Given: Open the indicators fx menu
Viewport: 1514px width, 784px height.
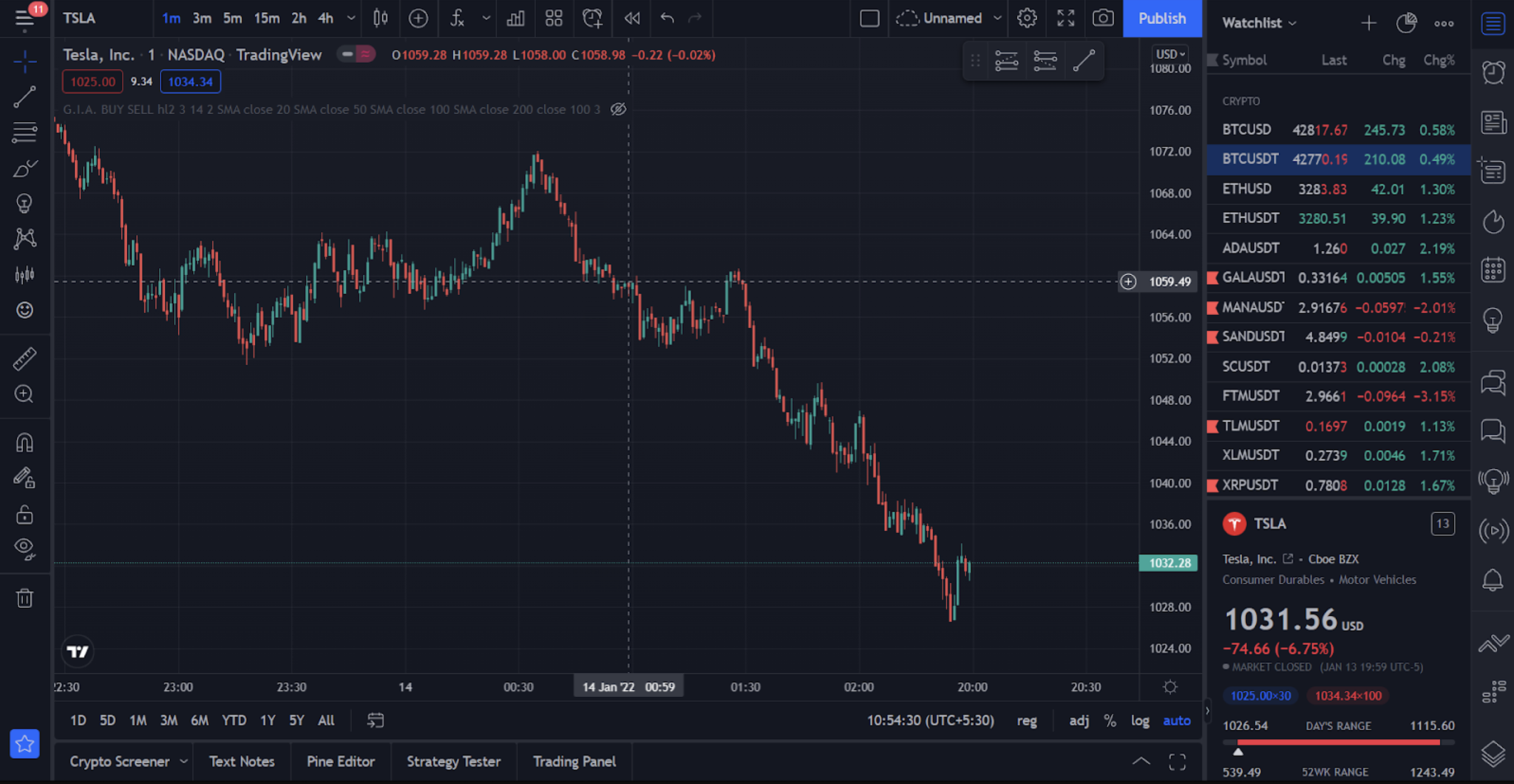Looking at the screenshot, I should coord(458,18).
